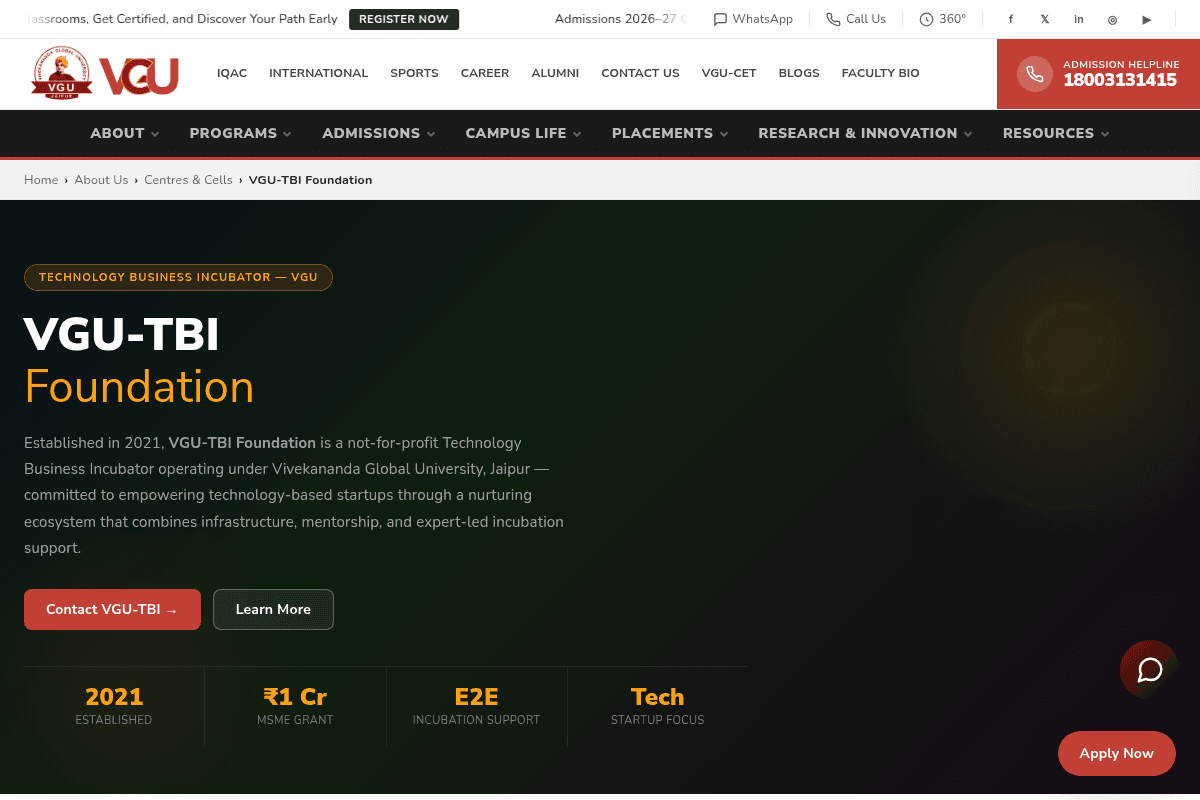The width and height of the screenshot is (1200, 800).
Task: Open the floating chat bubble icon
Action: coord(1150,669)
